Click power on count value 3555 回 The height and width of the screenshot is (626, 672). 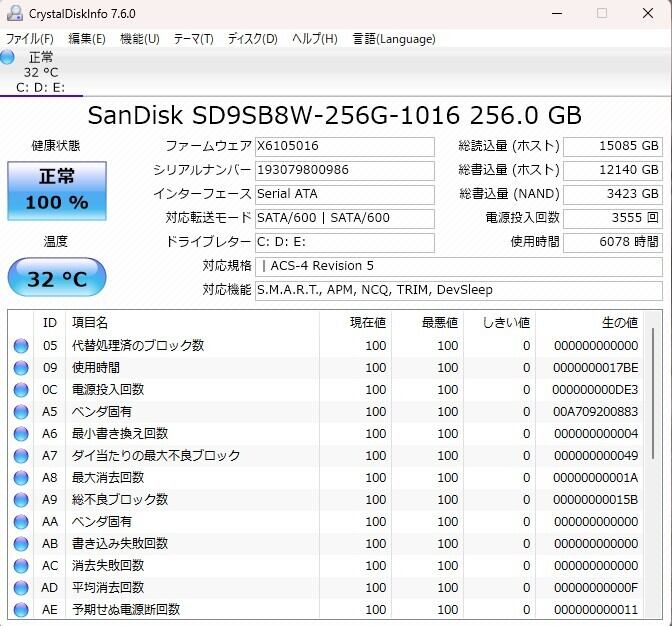613,219
